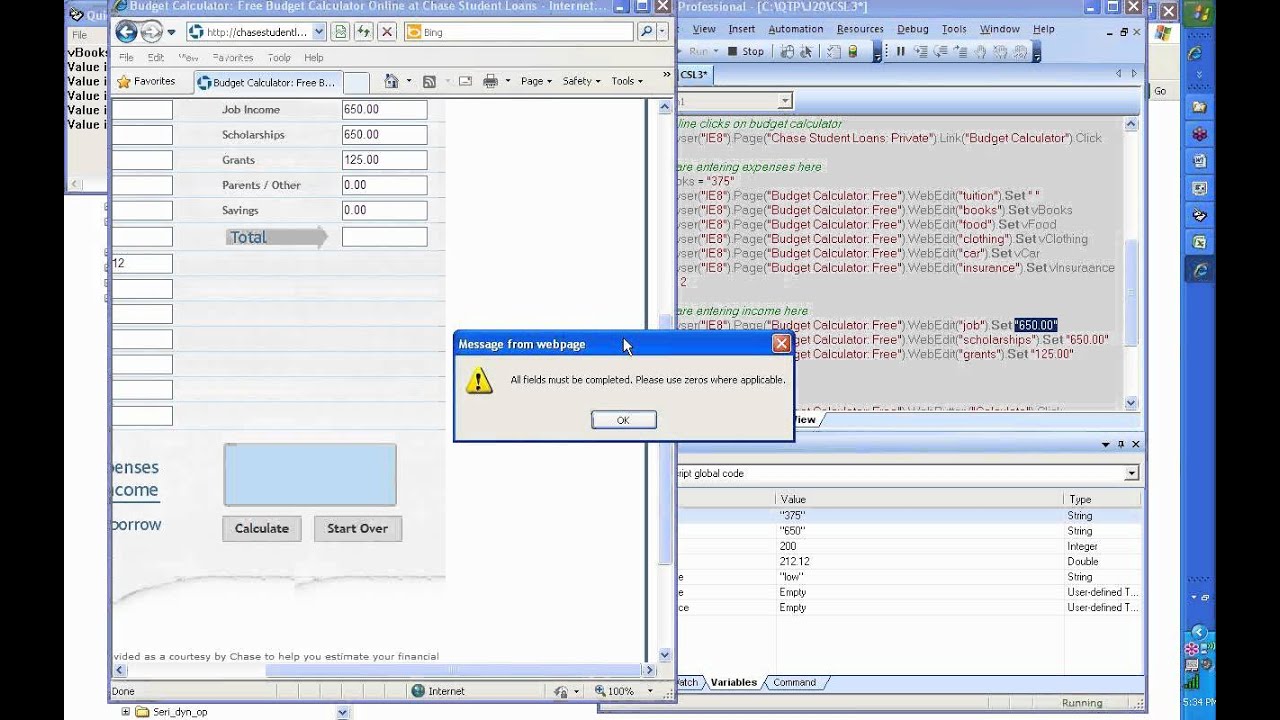Open the IE Help menu

click(x=314, y=58)
